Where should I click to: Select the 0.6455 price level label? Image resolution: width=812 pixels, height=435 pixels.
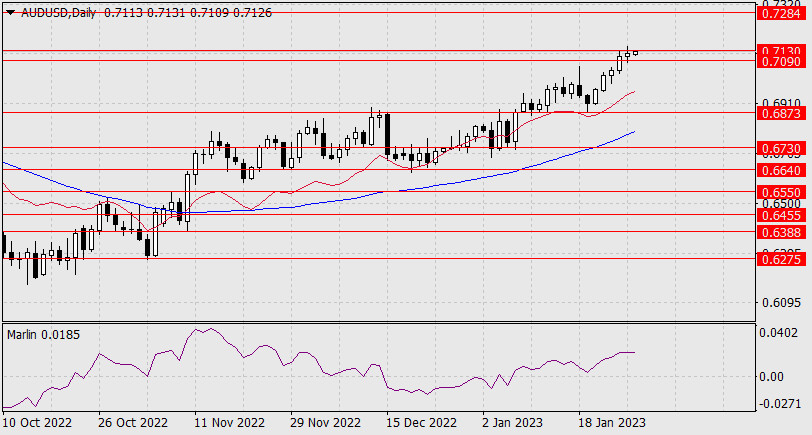pyautogui.click(x=781, y=215)
